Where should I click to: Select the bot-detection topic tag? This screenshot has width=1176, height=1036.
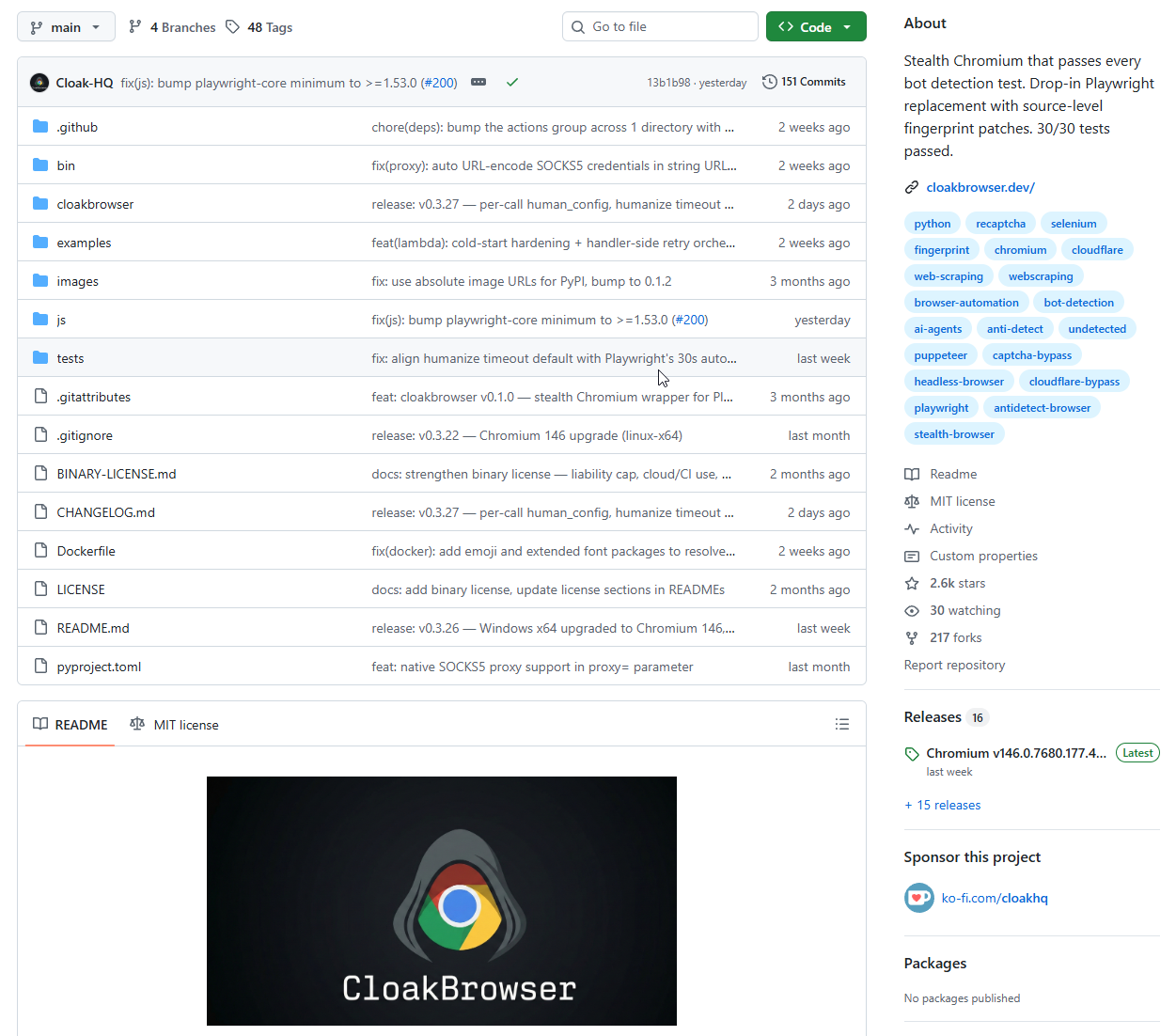1078,303
